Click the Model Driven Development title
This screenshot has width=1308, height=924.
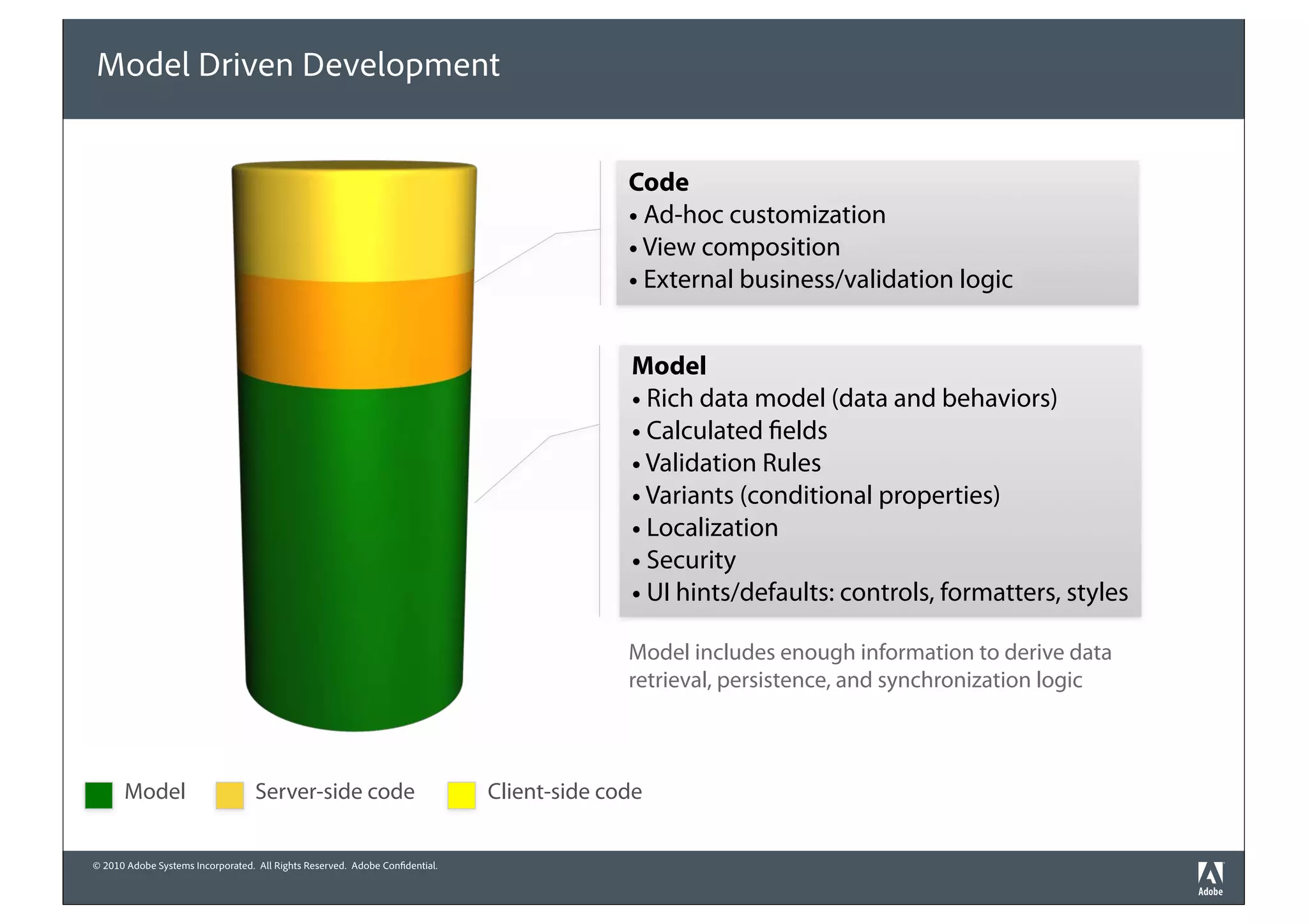point(298,65)
